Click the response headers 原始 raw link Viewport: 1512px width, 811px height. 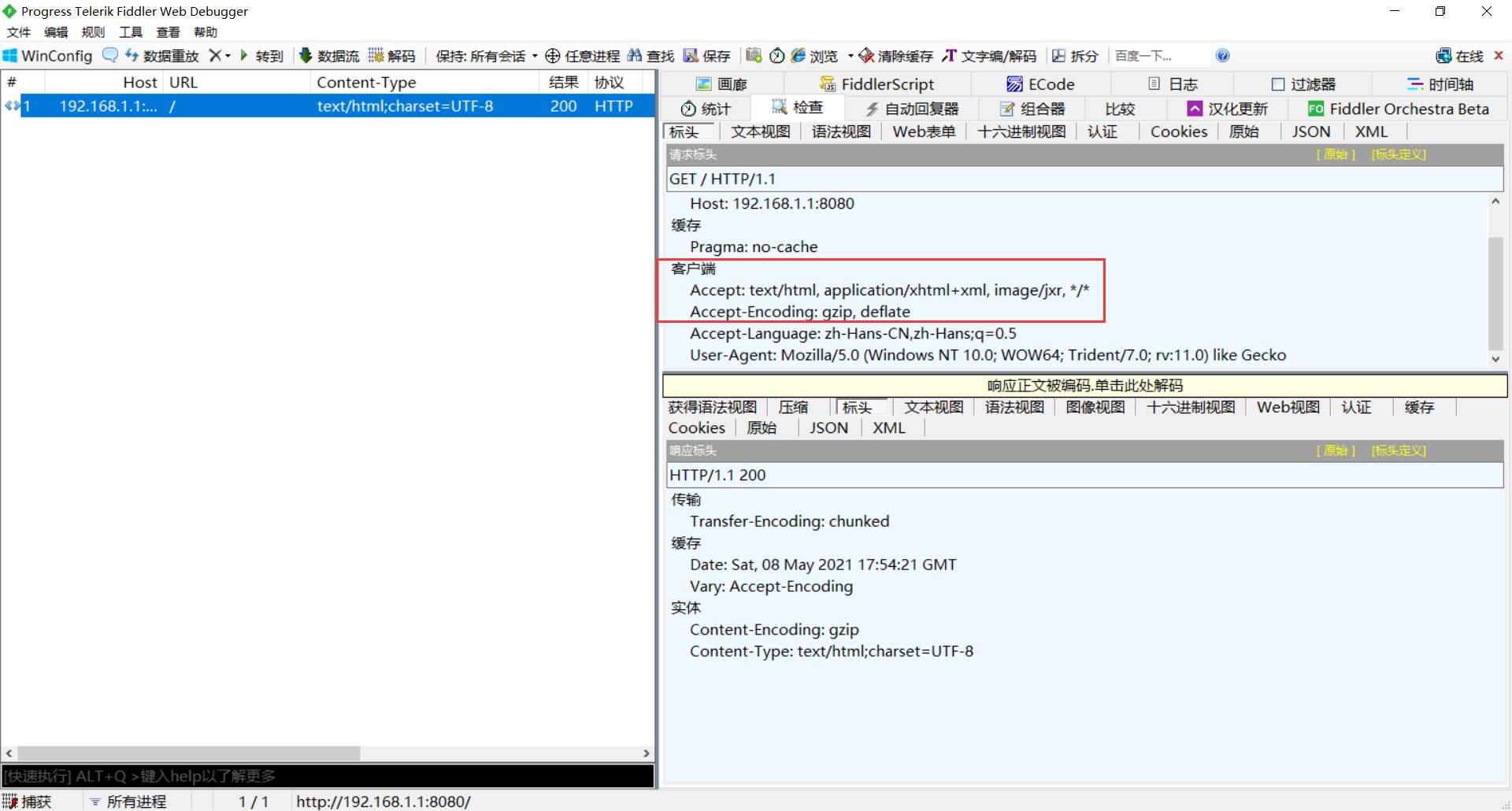coord(1336,450)
